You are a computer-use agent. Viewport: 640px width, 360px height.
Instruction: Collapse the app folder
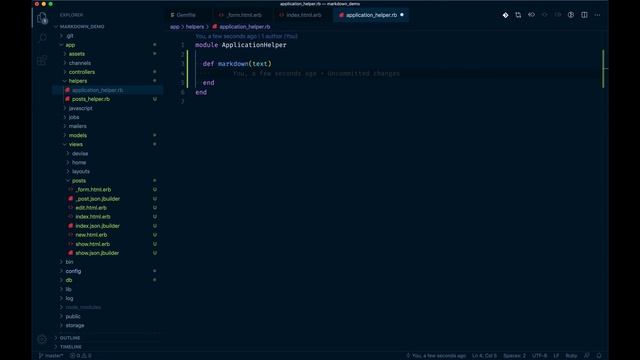[x=70, y=45]
